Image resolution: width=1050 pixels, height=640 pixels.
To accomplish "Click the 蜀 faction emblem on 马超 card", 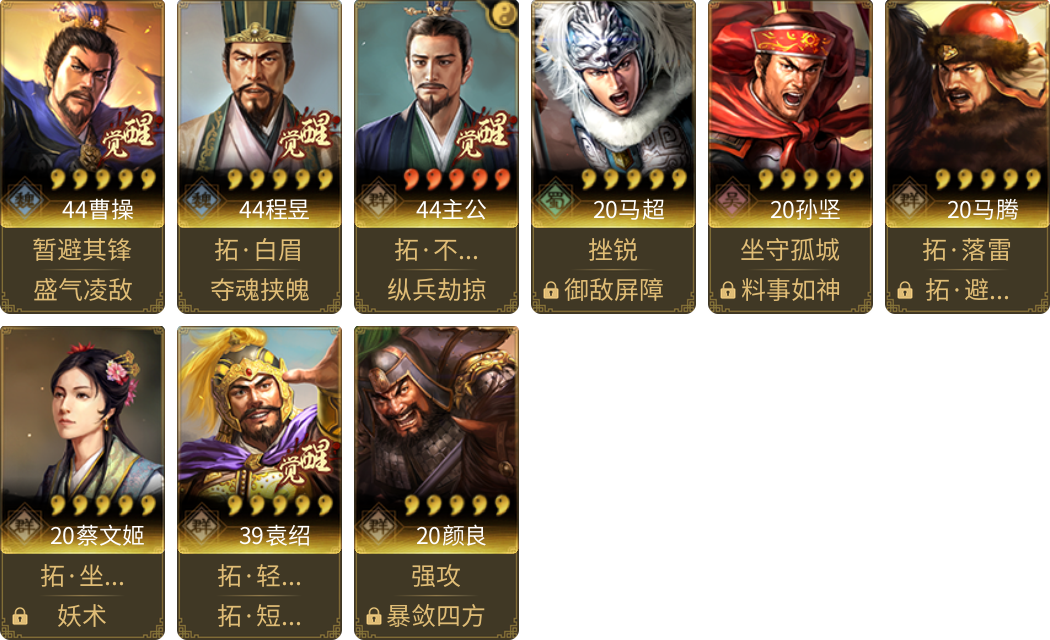I will [556, 199].
